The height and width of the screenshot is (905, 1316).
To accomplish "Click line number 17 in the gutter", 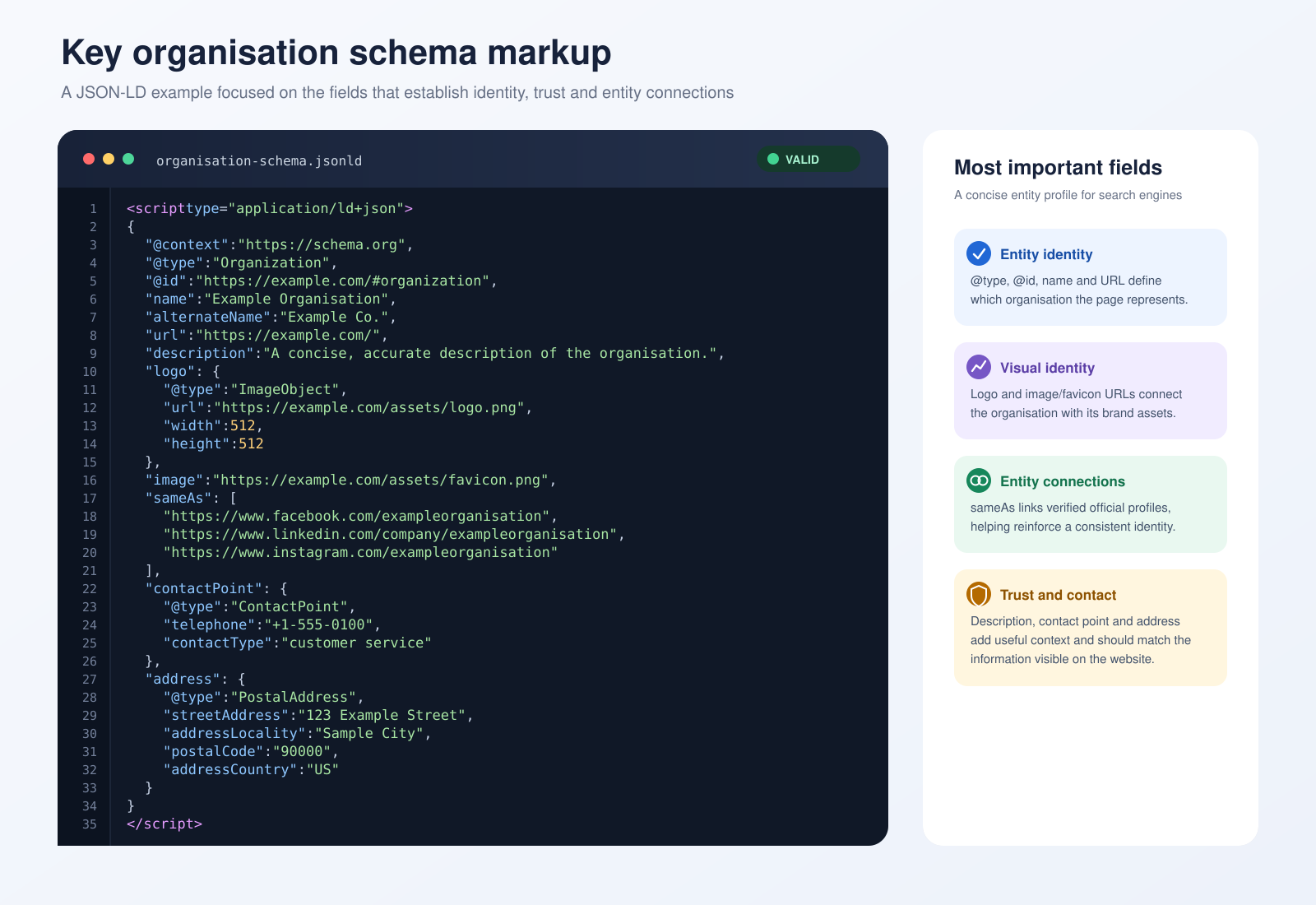I will point(90,499).
